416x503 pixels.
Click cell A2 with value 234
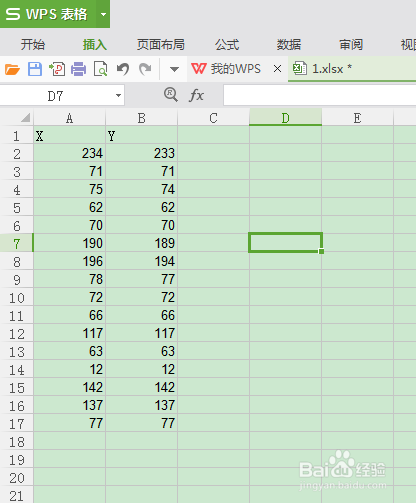[x=69, y=154]
